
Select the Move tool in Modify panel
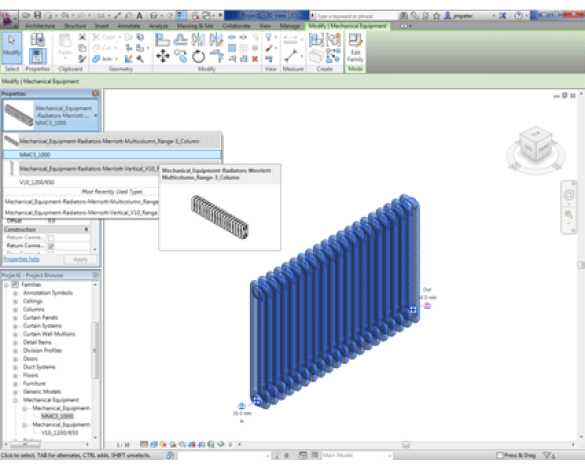coord(163,56)
